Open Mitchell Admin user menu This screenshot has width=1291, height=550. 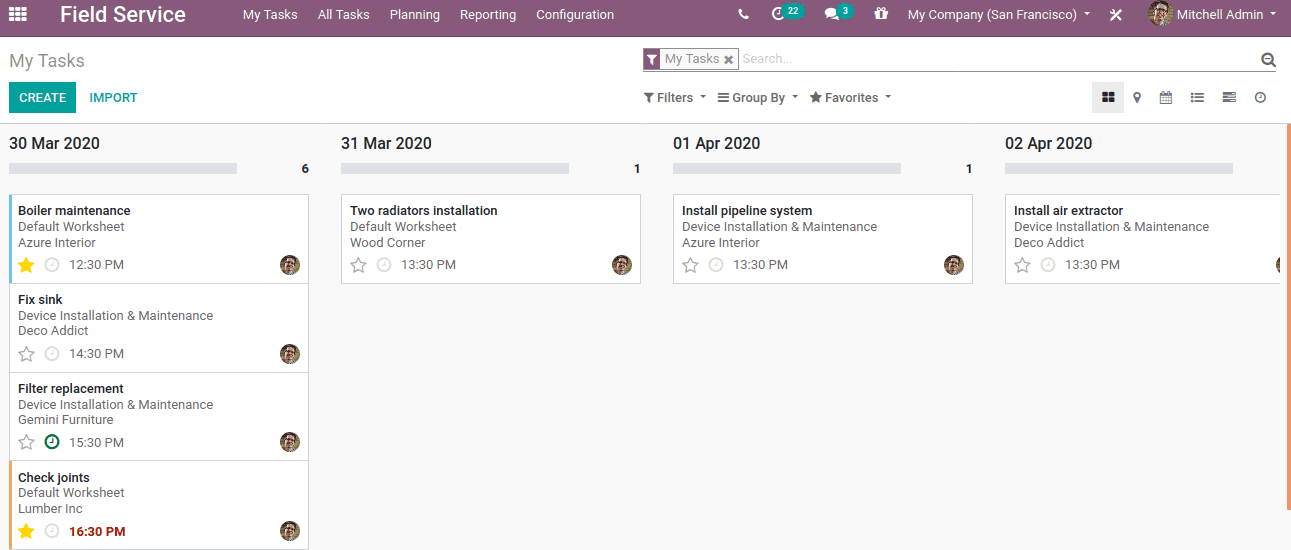tap(1213, 15)
